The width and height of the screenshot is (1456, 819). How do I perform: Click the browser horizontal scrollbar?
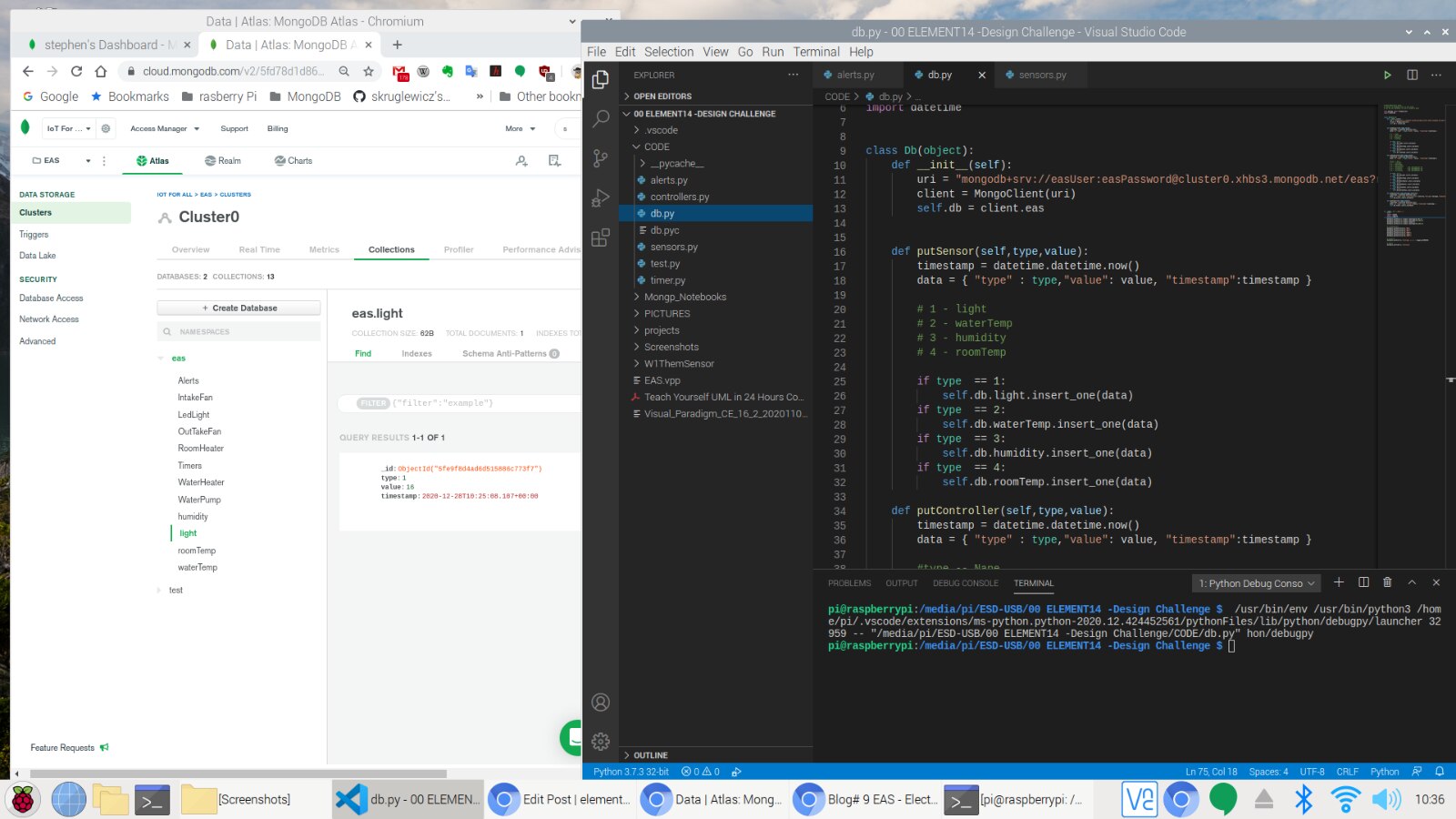tap(237, 774)
